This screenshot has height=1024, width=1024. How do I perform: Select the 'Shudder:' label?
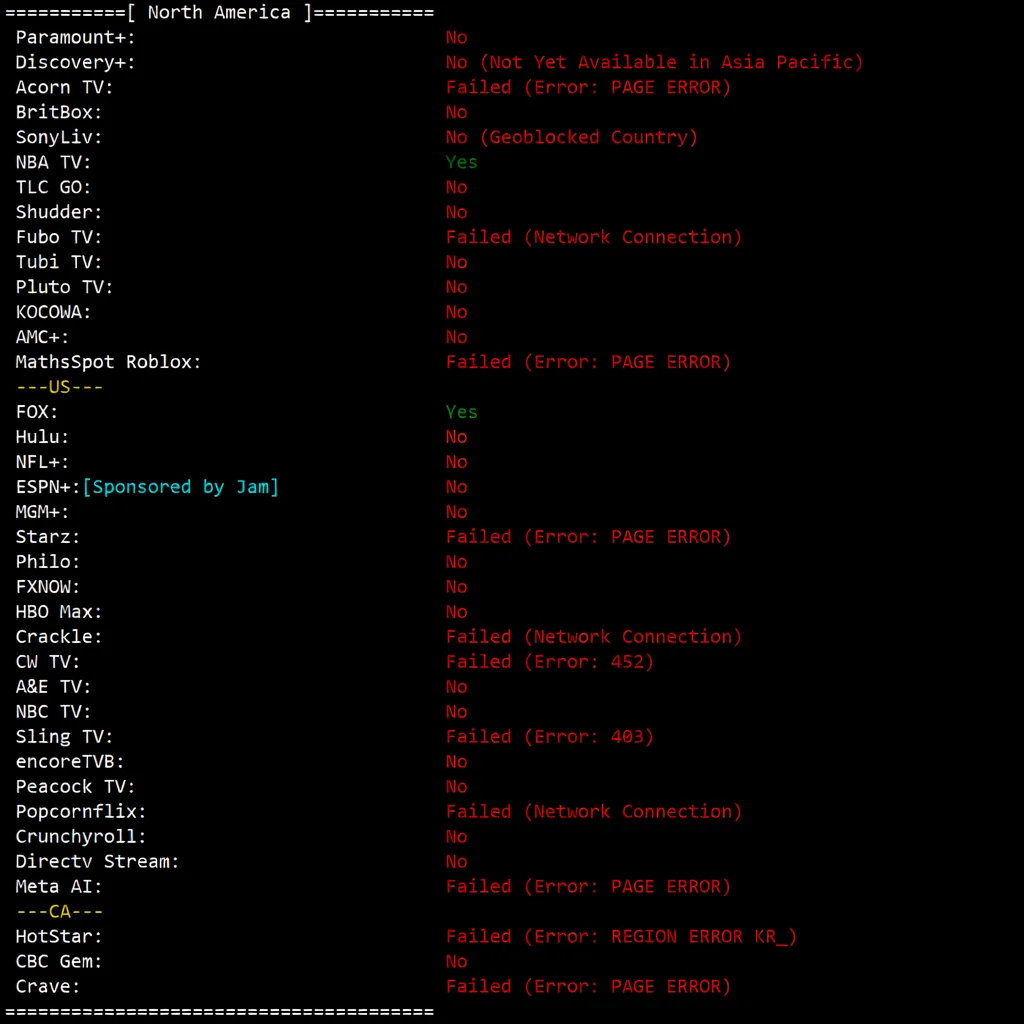point(59,212)
